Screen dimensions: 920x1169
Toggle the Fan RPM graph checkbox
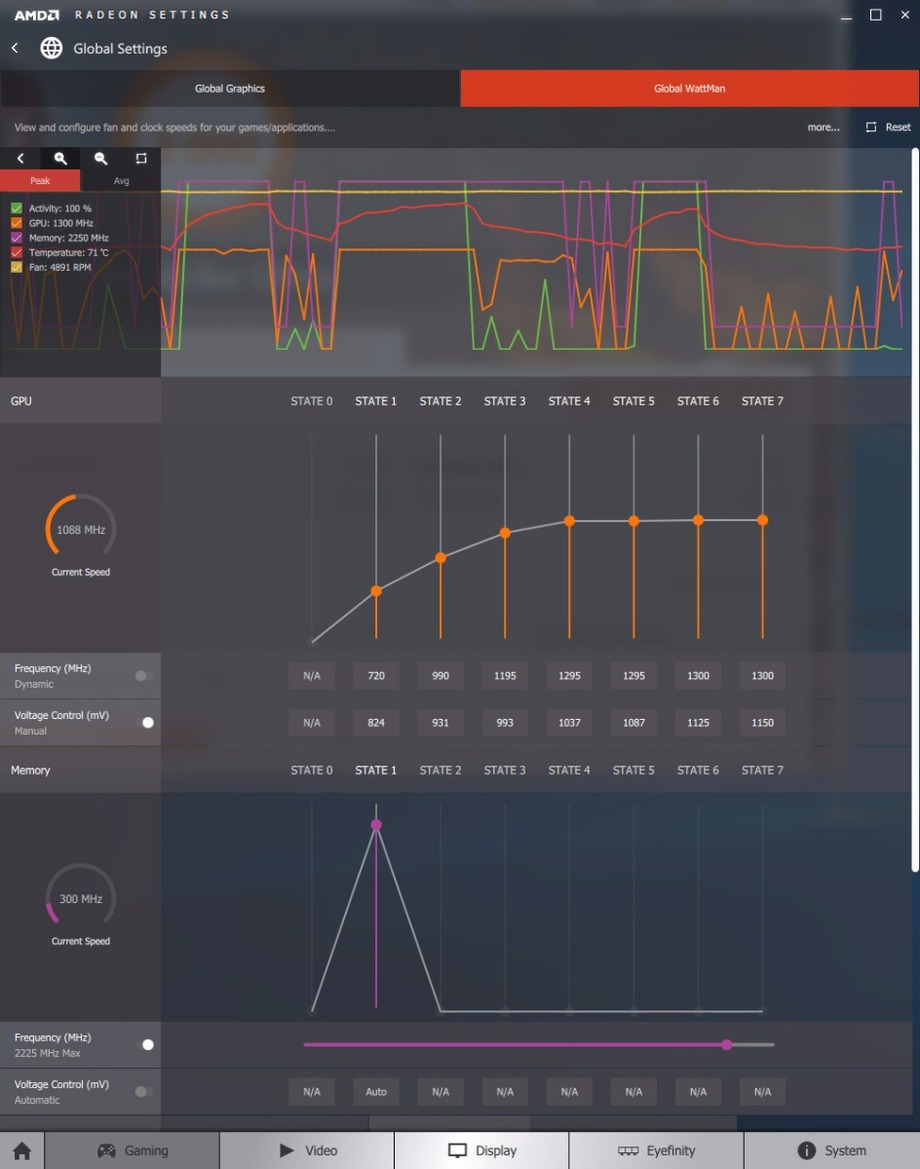point(16,267)
